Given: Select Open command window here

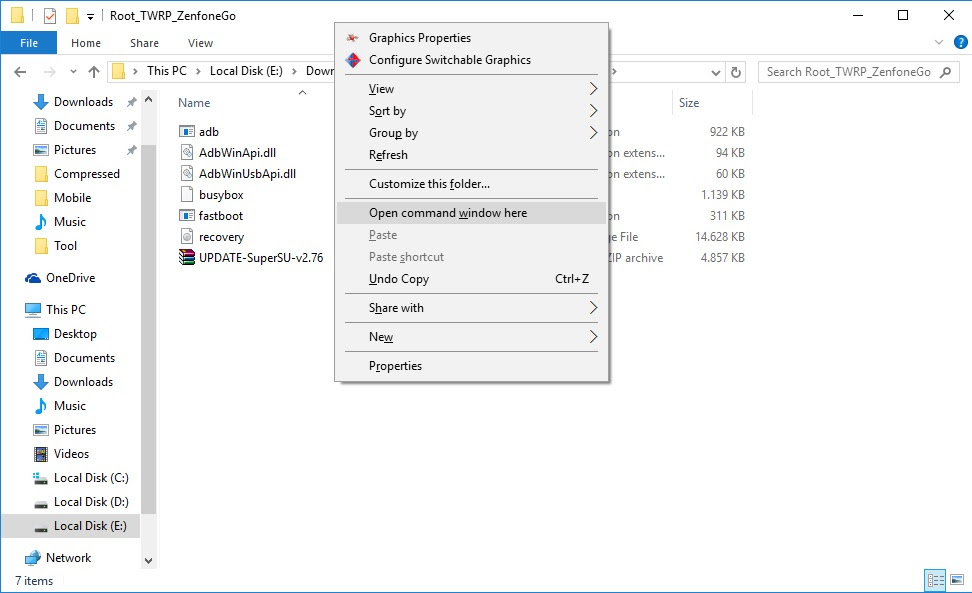Looking at the screenshot, I should tap(471, 213).
